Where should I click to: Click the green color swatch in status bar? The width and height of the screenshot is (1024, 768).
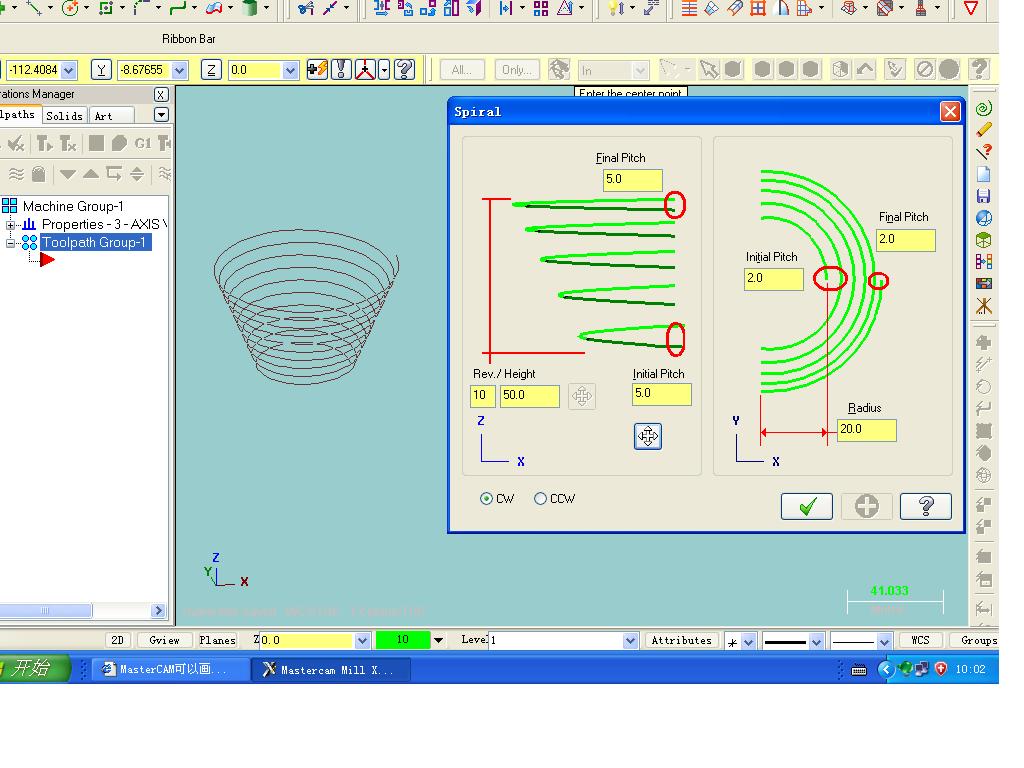tap(402, 640)
